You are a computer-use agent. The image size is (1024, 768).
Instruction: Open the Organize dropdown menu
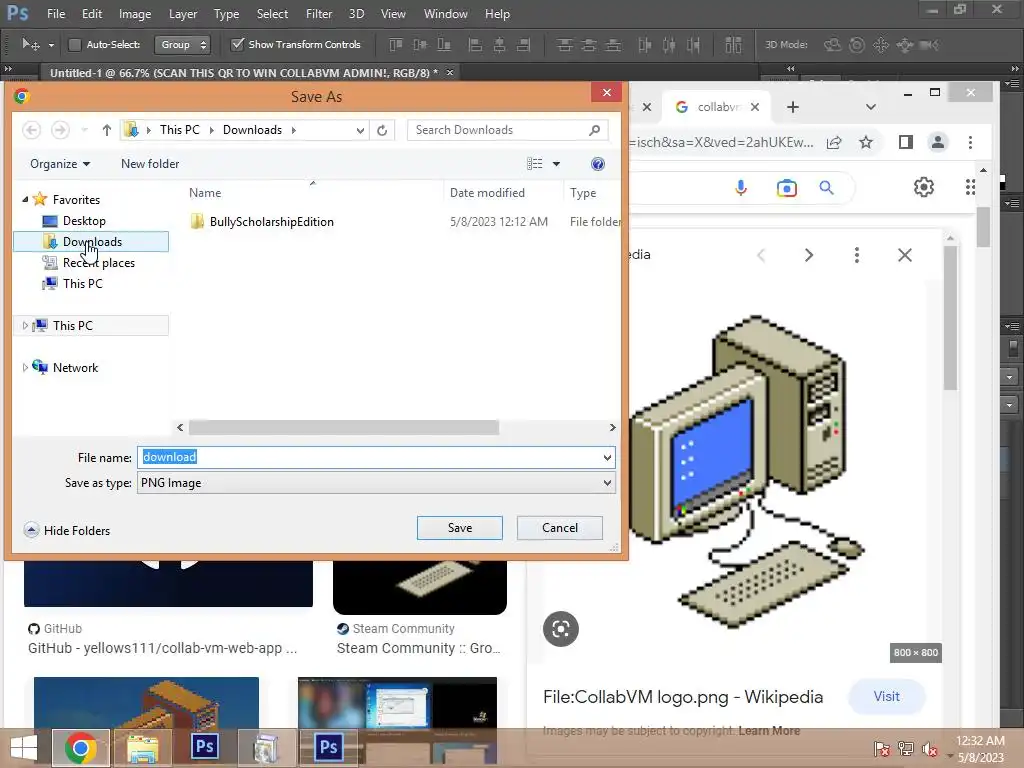pyautogui.click(x=60, y=164)
